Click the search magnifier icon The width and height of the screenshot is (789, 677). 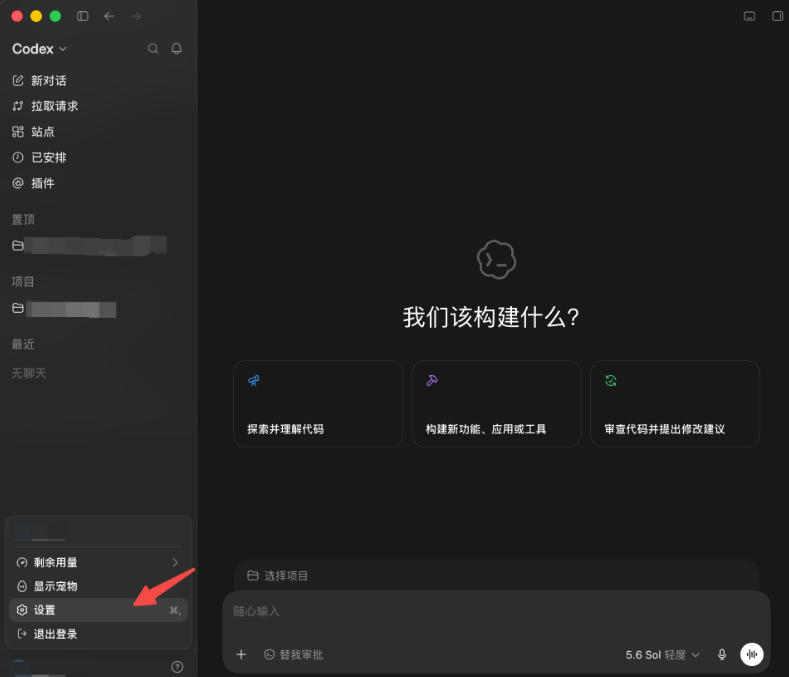(x=153, y=48)
